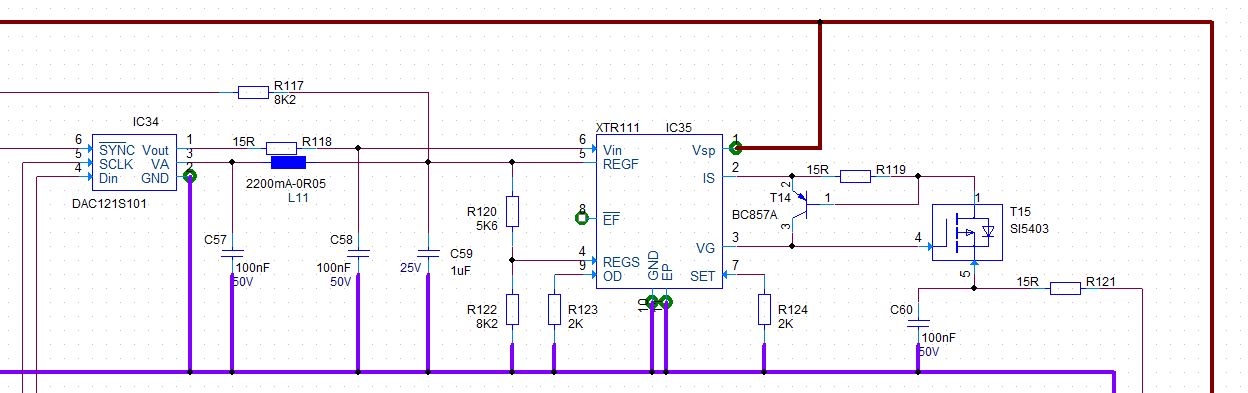Click the "REGS" pin label on IC35
The width and height of the screenshot is (1248, 393).
621,262
